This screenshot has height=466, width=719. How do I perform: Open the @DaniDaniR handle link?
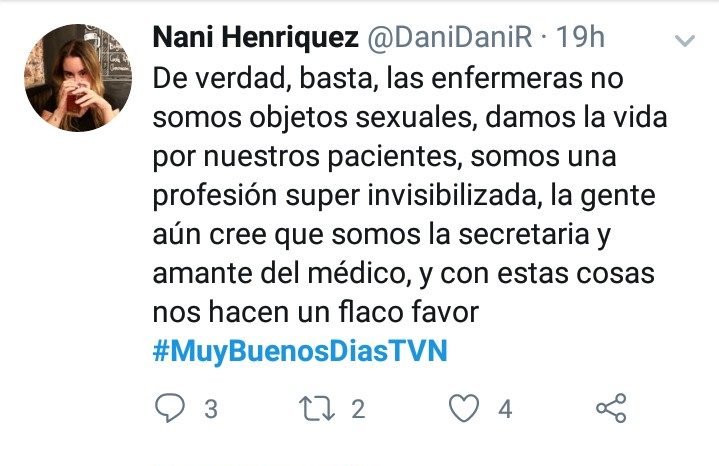[449, 37]
